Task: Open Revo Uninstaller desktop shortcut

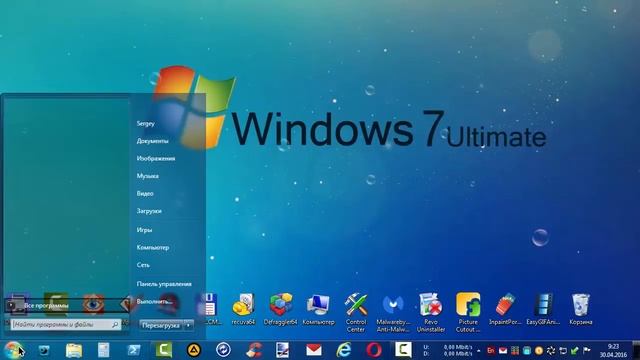Action: pos(431,312)
